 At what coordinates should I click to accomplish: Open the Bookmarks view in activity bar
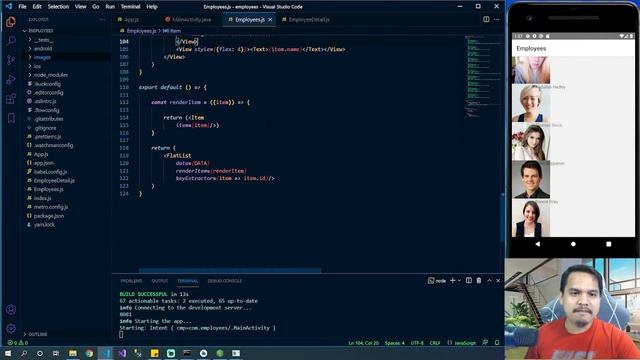pyautogui.click(x=11, y=118)
